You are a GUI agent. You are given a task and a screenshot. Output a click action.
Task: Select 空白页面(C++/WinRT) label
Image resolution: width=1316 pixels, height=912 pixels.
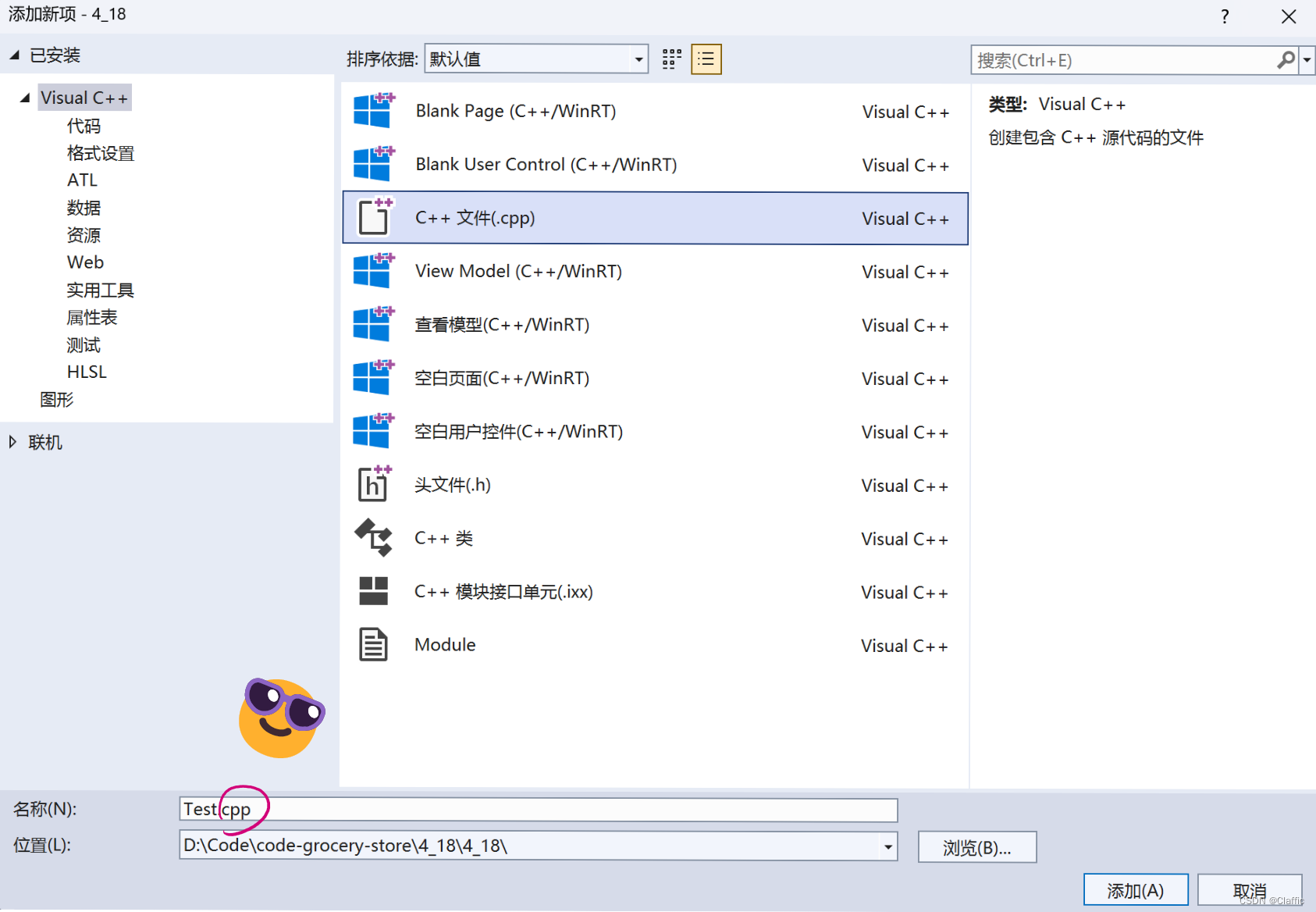coord(502,378)
